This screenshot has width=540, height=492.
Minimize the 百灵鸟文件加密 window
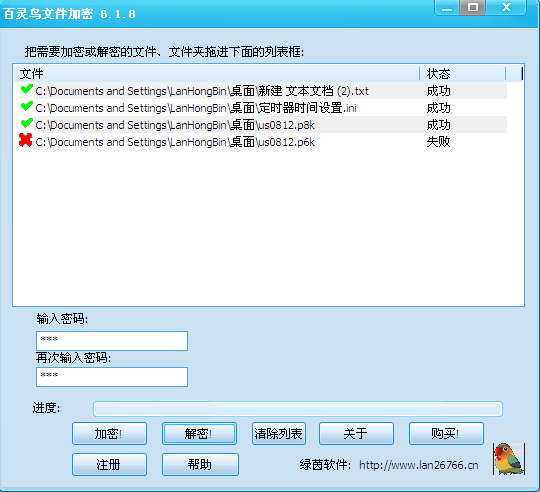[x=447, y=8]
